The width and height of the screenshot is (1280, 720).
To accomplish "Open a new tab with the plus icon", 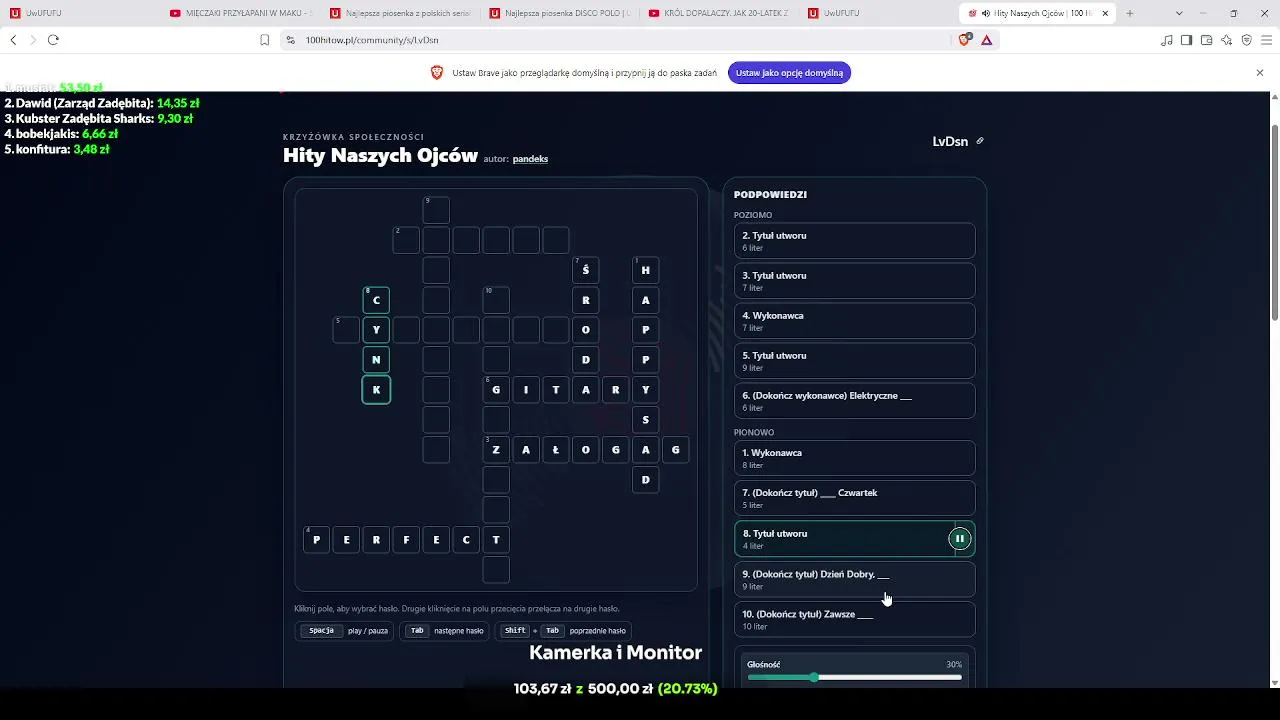I will (1130, 13).
